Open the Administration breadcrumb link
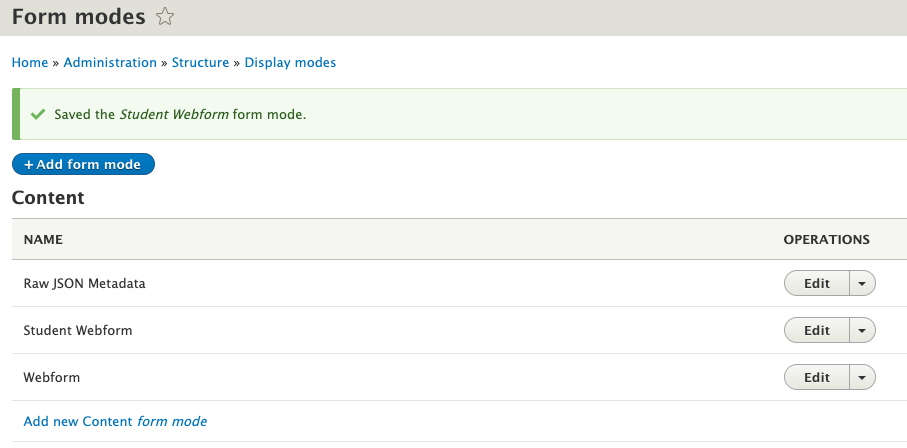 [x=110, y=62]
